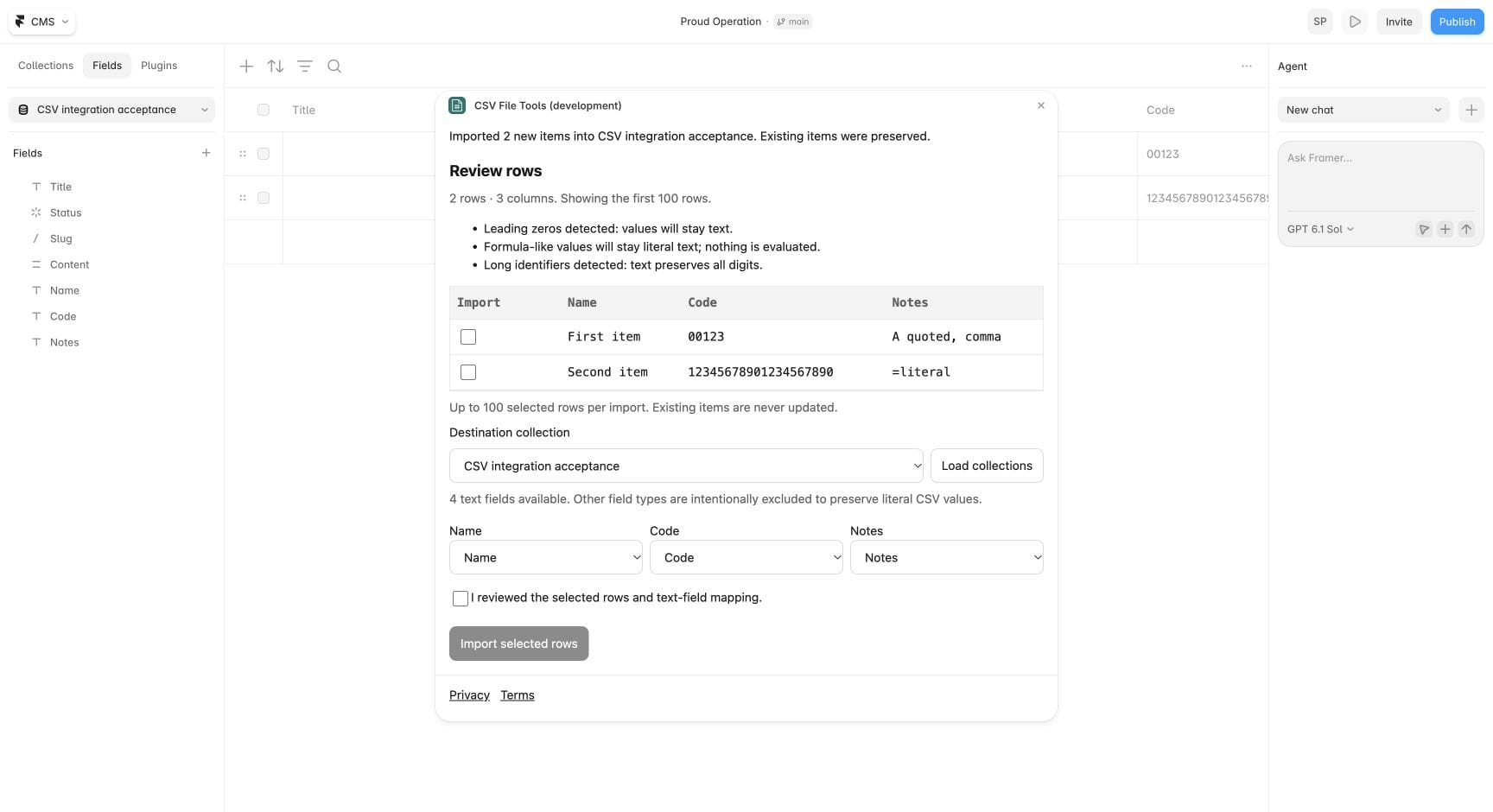Select the table row with long code
The height and width of the screenshot is (812, 1493).
(264, 198)
